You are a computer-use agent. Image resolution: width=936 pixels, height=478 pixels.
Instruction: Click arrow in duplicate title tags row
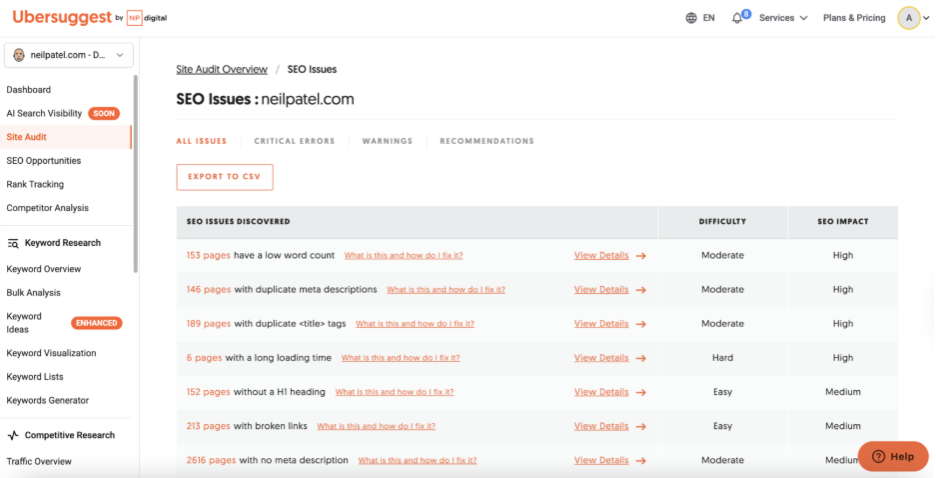[x=641, y=324]
